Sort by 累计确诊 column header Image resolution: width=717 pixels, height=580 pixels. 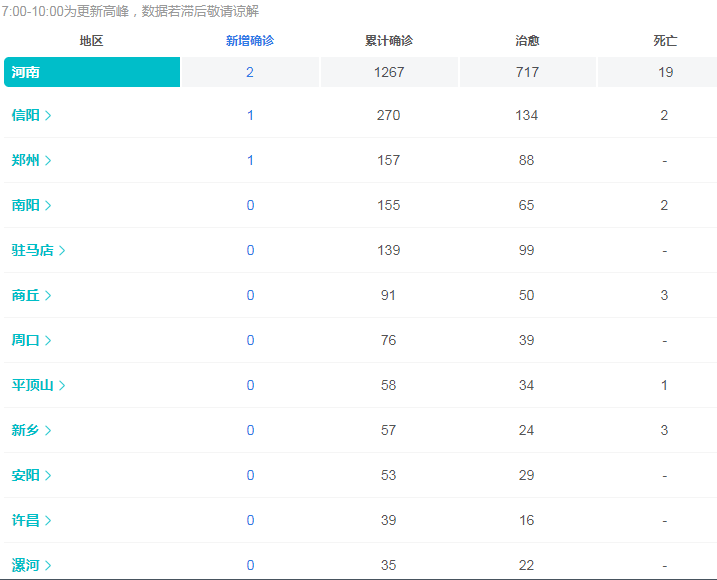389,41
